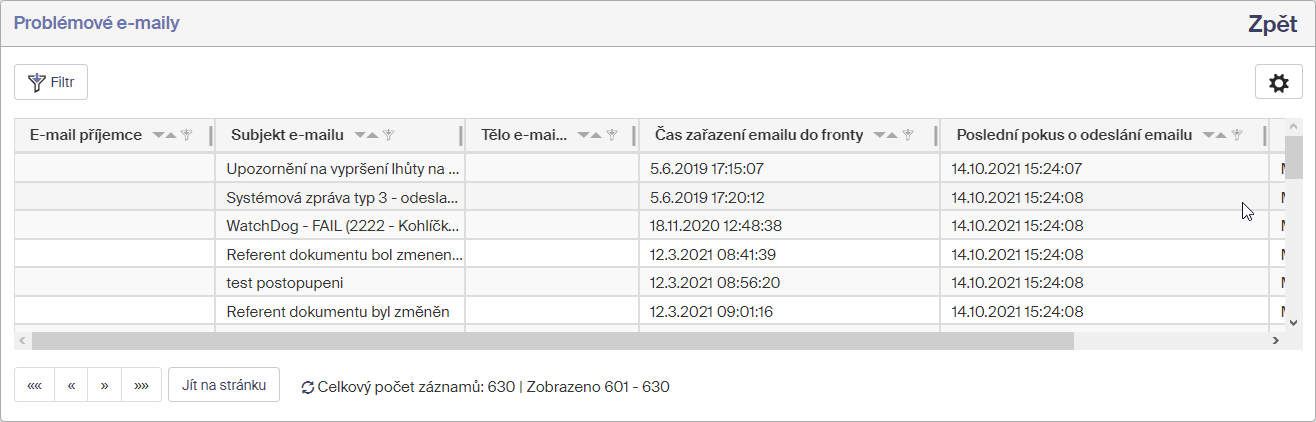The width and height of the screenshot is (1316, 422).
Task: Open the Filtr button with funnel icon
Action: 51,82
